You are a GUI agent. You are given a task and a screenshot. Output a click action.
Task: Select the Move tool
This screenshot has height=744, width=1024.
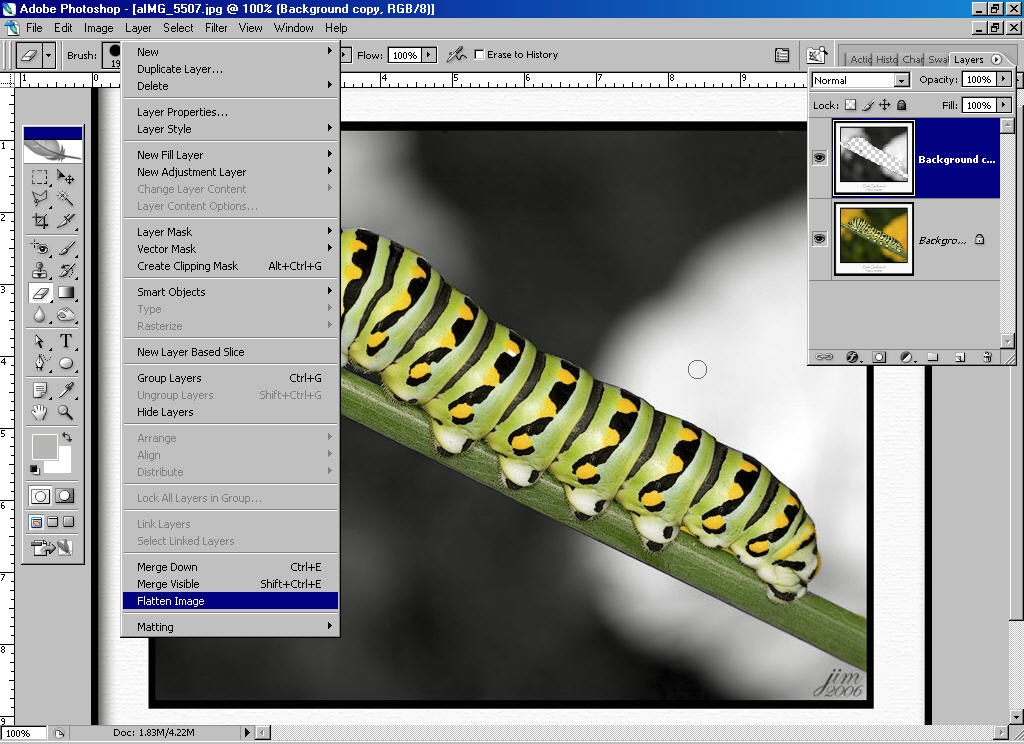click(65, 177)
